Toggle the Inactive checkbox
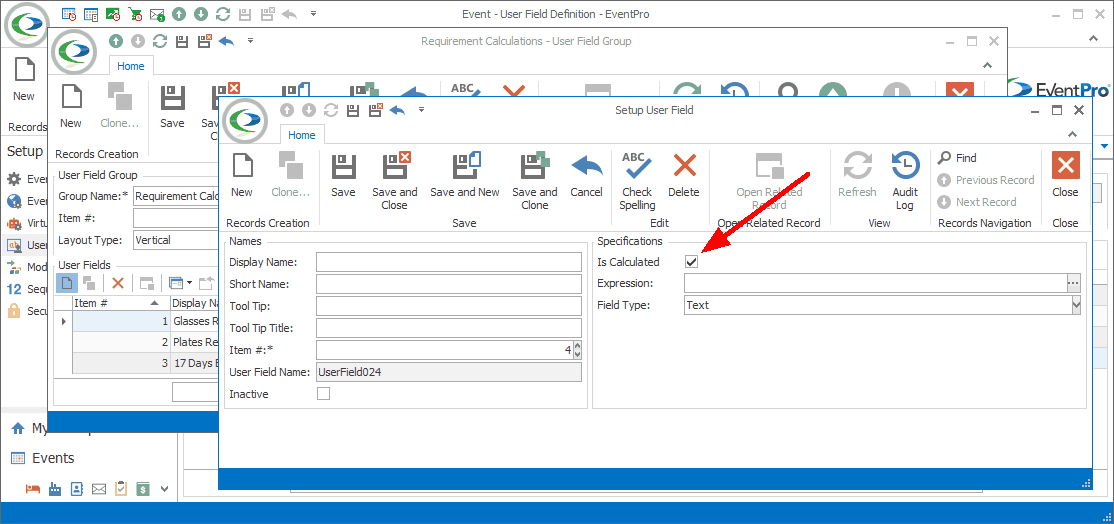The image size is (1114, 524). 323,393
